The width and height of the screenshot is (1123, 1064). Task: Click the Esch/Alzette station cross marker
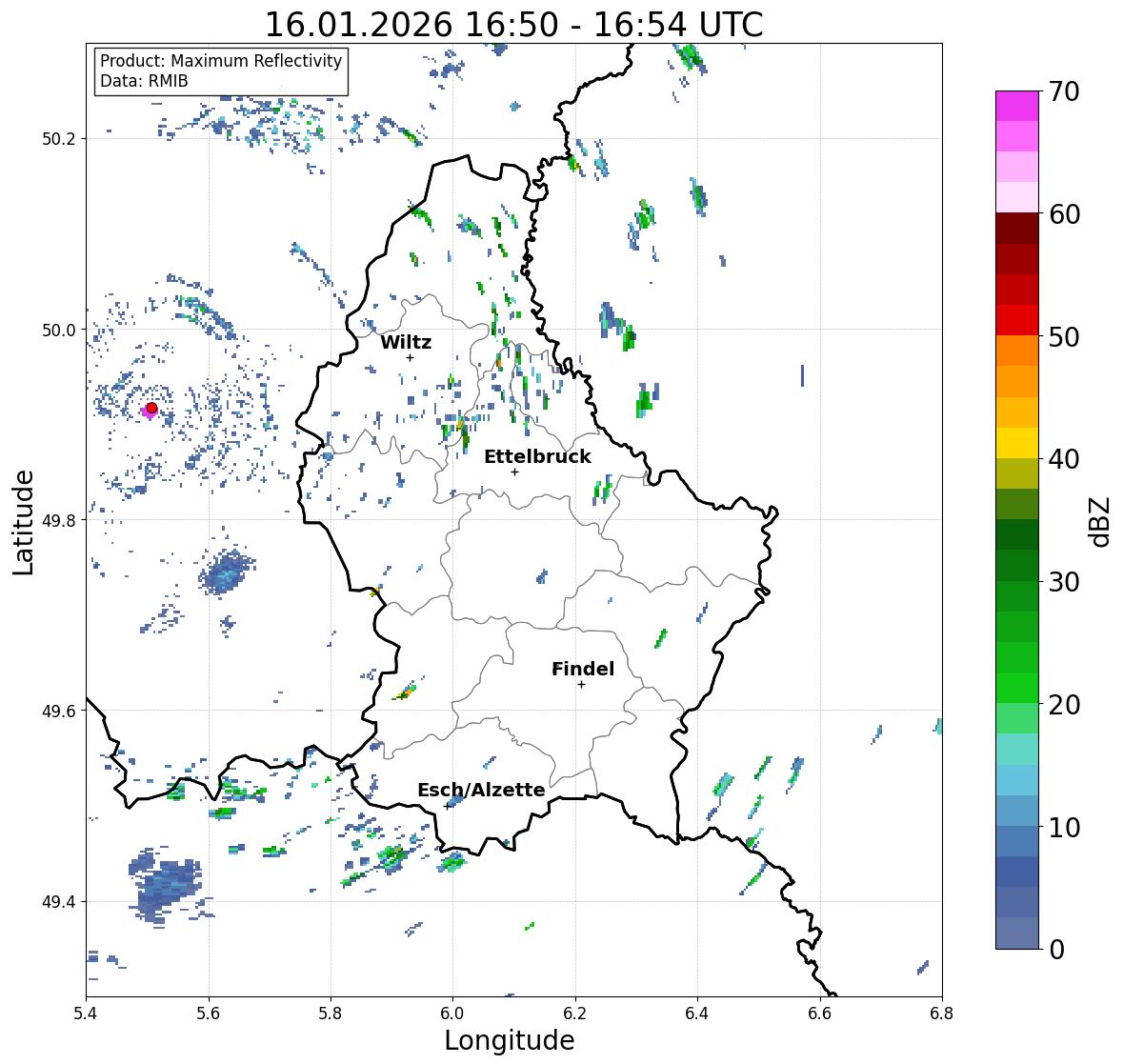(x=448, y=806)
